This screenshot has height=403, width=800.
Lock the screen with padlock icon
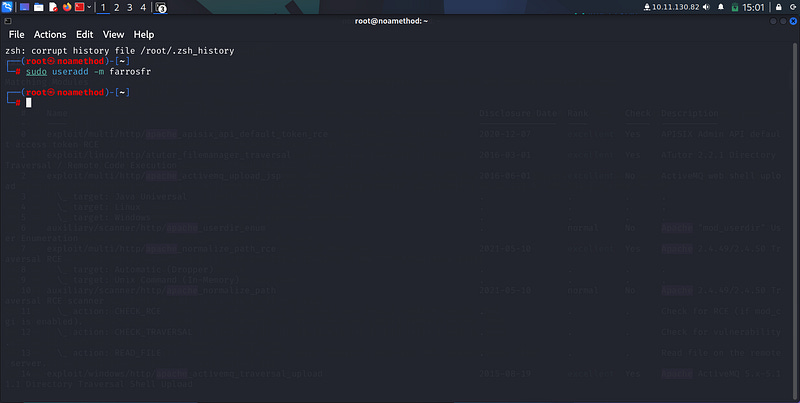pos(779,7)
